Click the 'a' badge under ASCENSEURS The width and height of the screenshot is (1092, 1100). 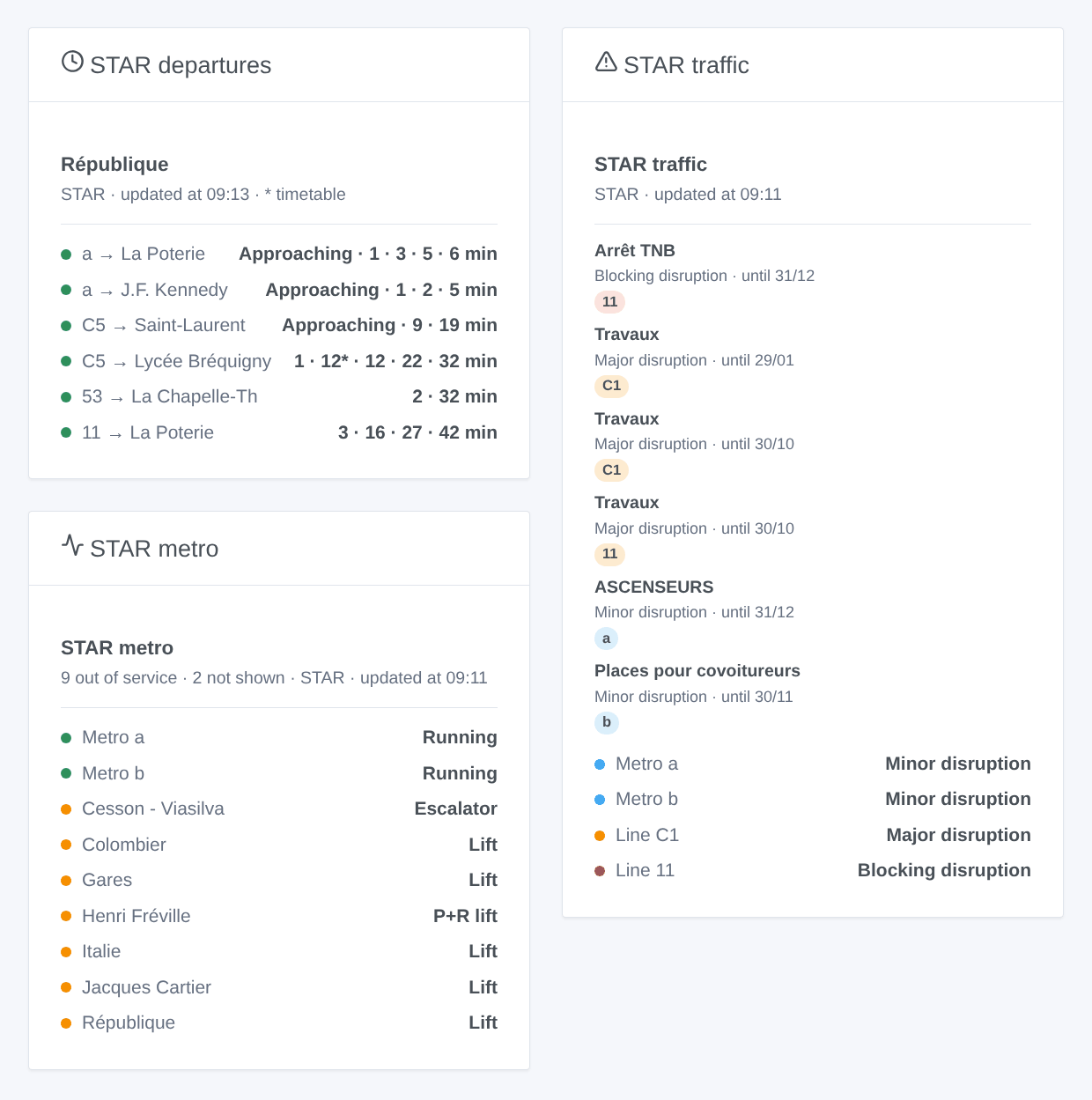606,639
